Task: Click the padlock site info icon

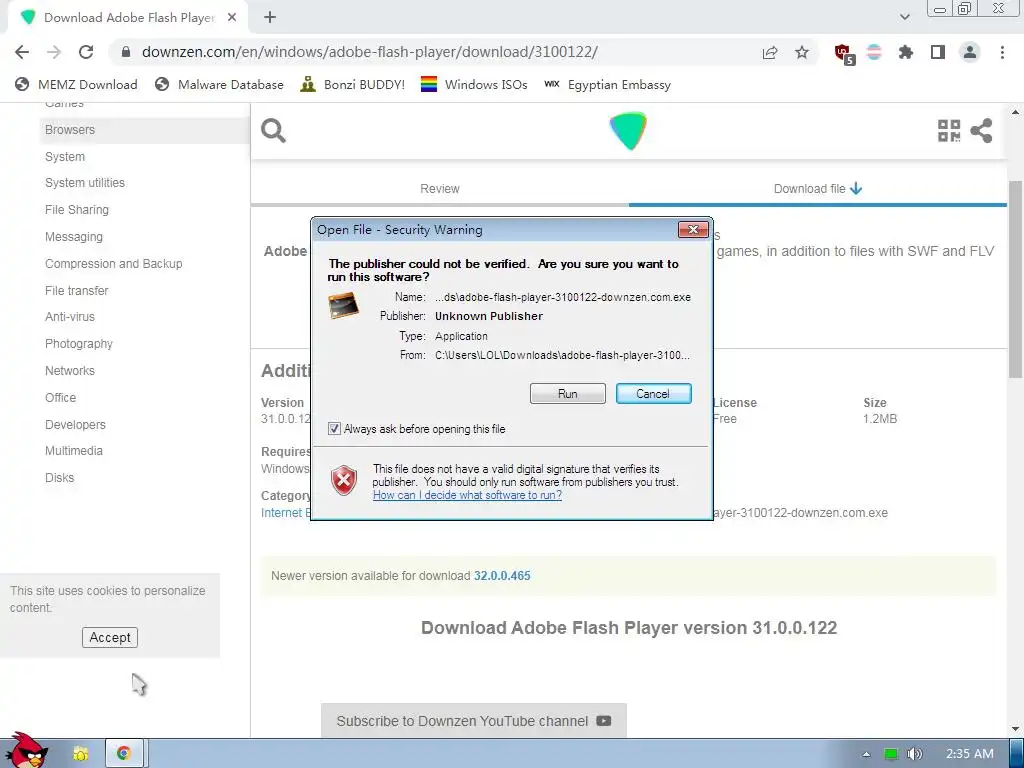Action: click(x=126, y=52)
